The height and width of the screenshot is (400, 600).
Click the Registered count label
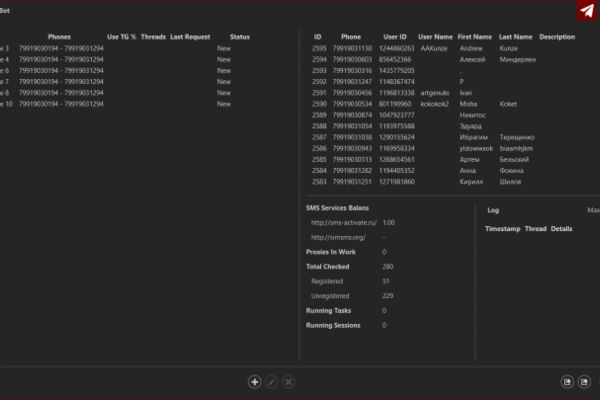pyautogui.click(x=327, y=281)
